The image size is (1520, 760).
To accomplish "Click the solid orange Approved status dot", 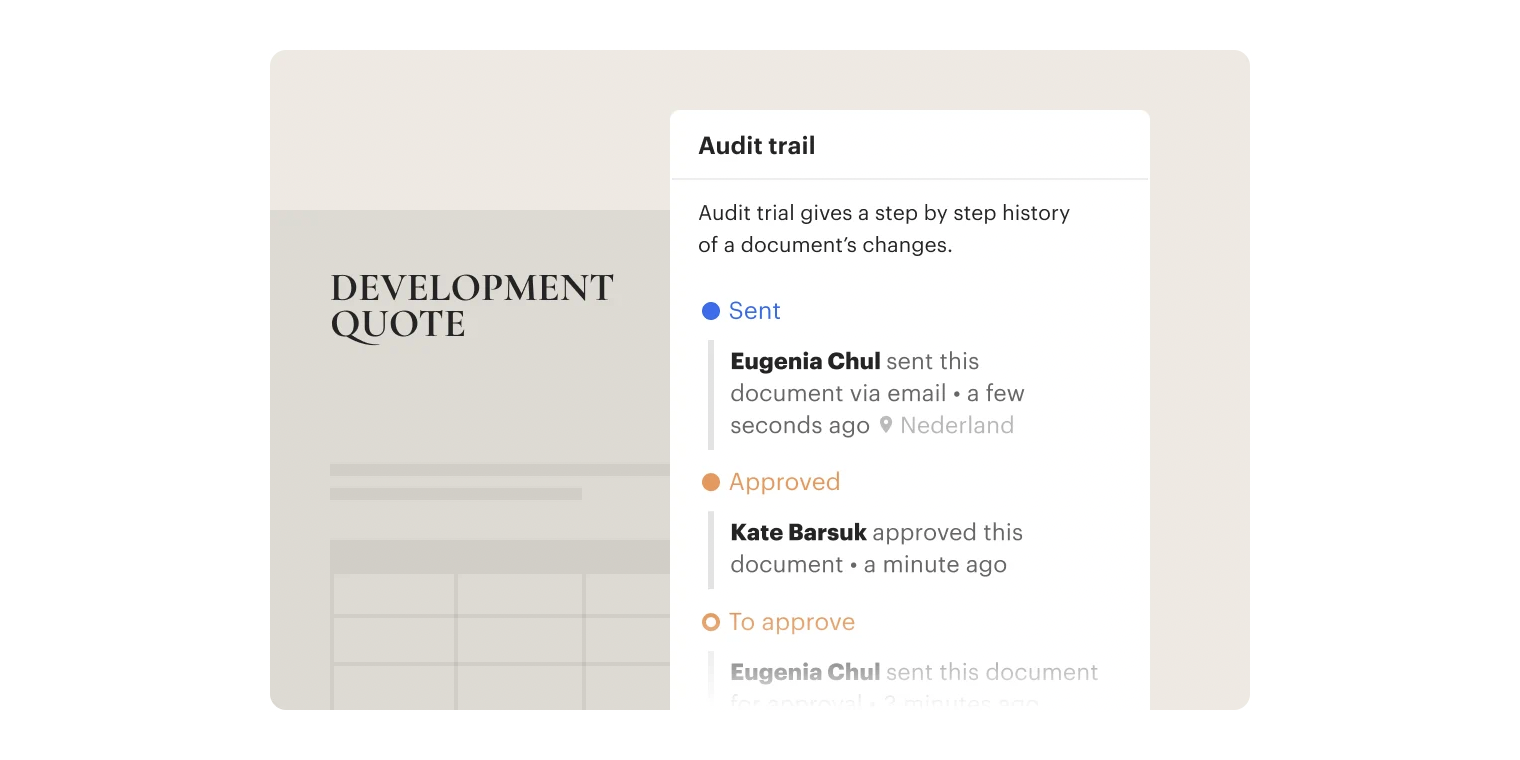I will point(711,482).
